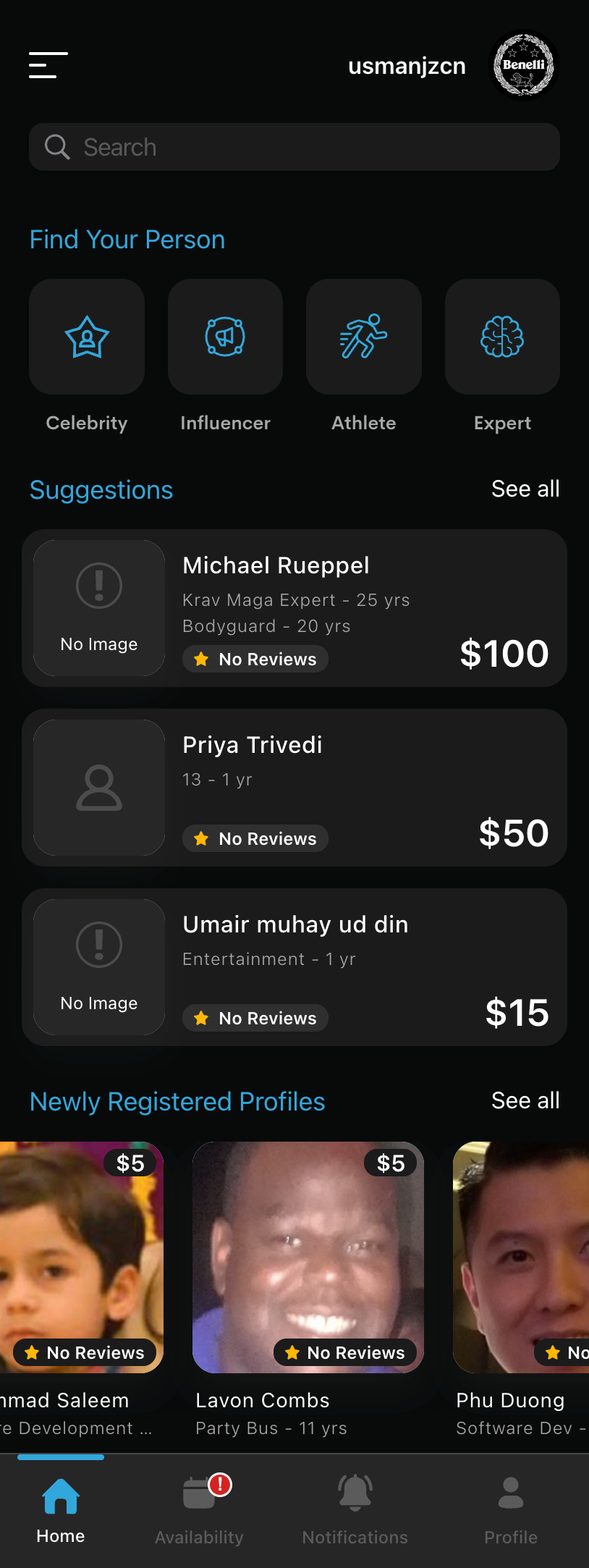Open Priya Trivedi's suggestion card
This screenshot has width=589, height=1568.
(294, 788)
